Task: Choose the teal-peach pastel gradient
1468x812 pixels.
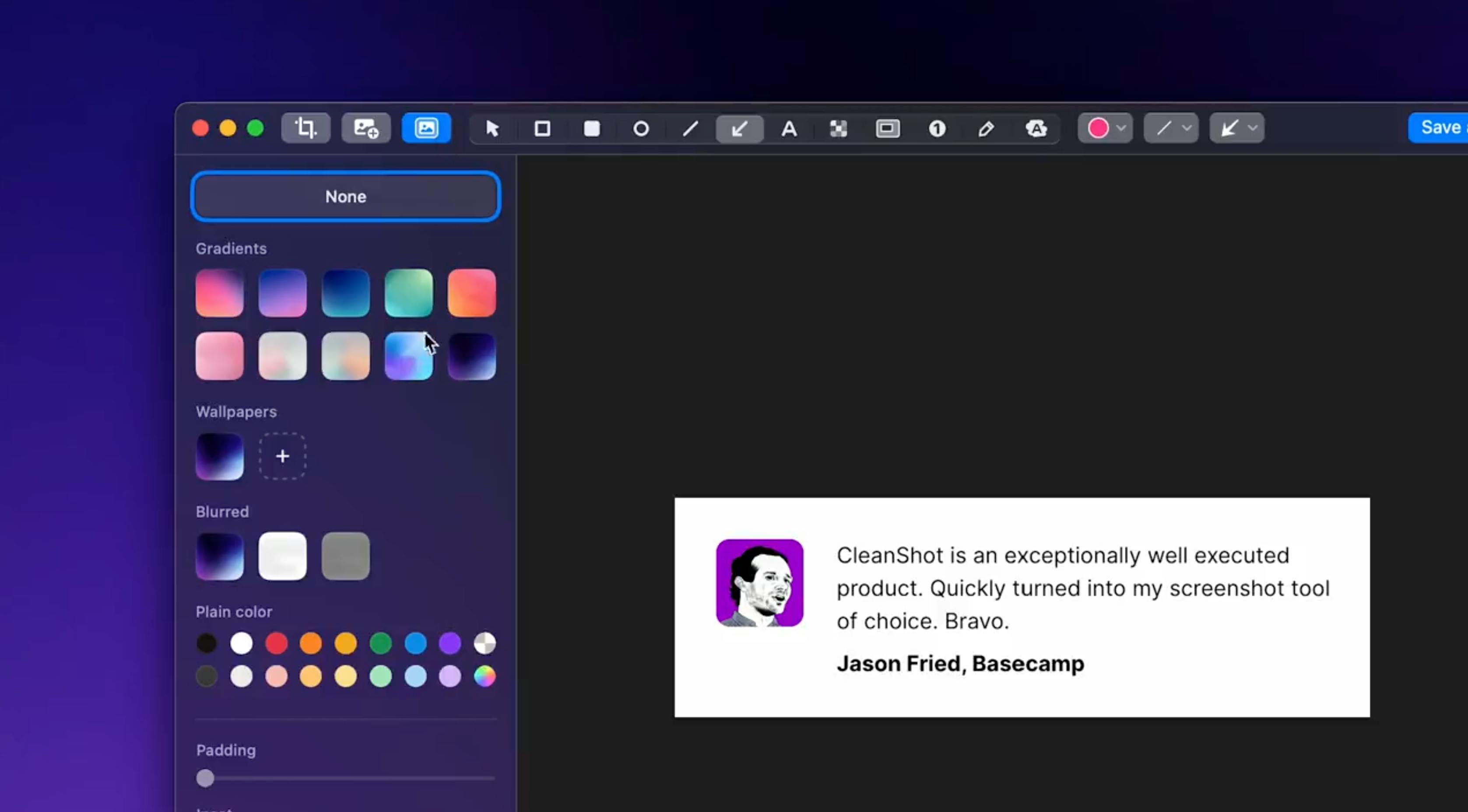Action: (x=346, y=356)
